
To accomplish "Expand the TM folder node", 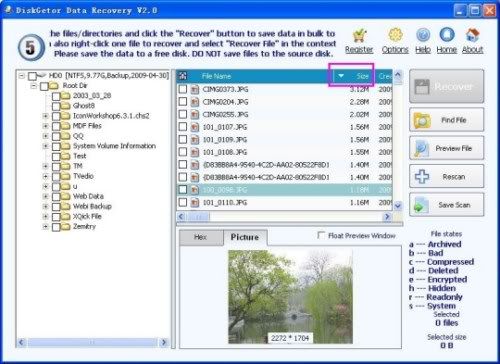I will [x=46, y=166].
